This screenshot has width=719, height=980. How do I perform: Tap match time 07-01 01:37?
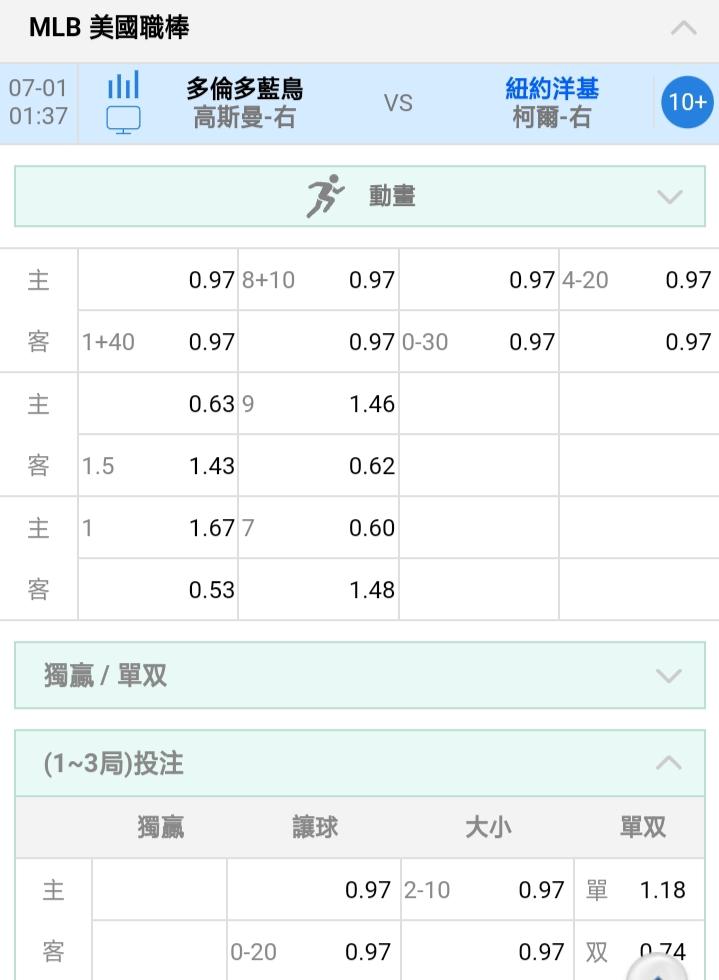pos(38,102)
